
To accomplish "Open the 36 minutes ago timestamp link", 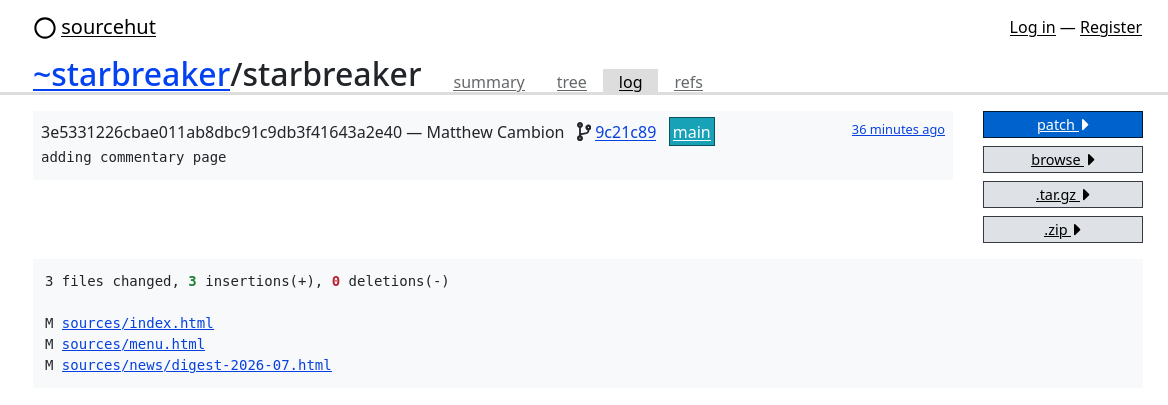I will click(x=898, y=130).
